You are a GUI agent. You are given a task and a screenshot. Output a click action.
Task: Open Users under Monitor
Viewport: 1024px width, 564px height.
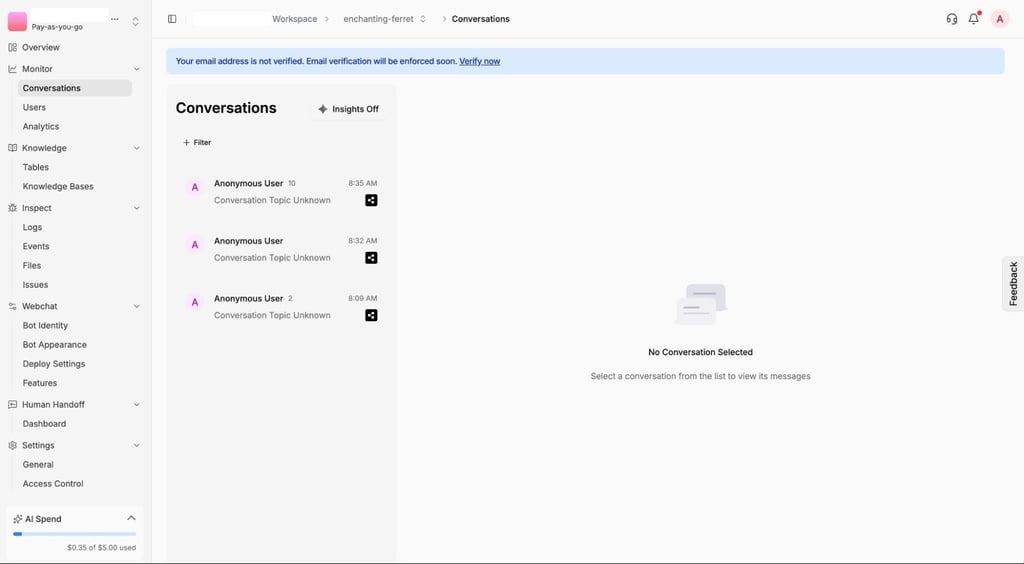pos(34,107)
